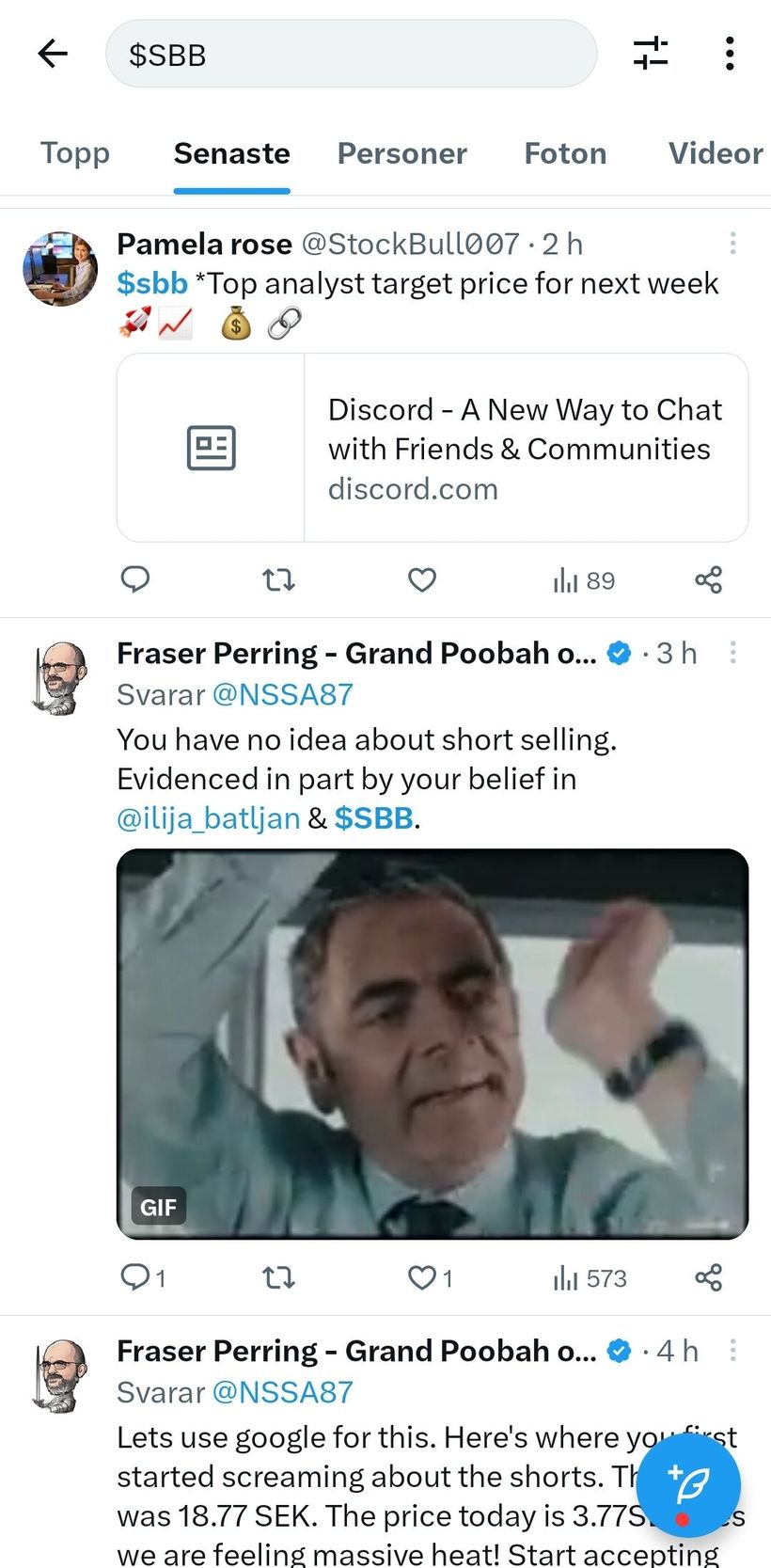Screen dimensions: 771x1568
Task: Open the @ilija_batljan mention link
Action: pyautogui.click(x=208, y=818)
